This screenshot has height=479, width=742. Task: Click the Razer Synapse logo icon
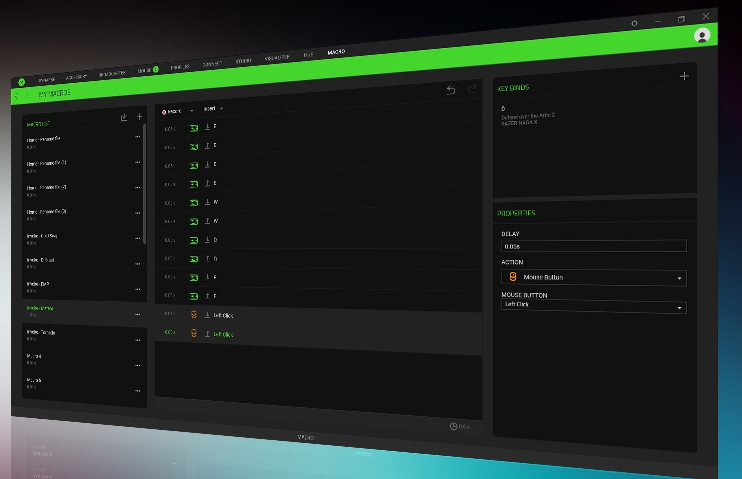[x=19, y=82]
